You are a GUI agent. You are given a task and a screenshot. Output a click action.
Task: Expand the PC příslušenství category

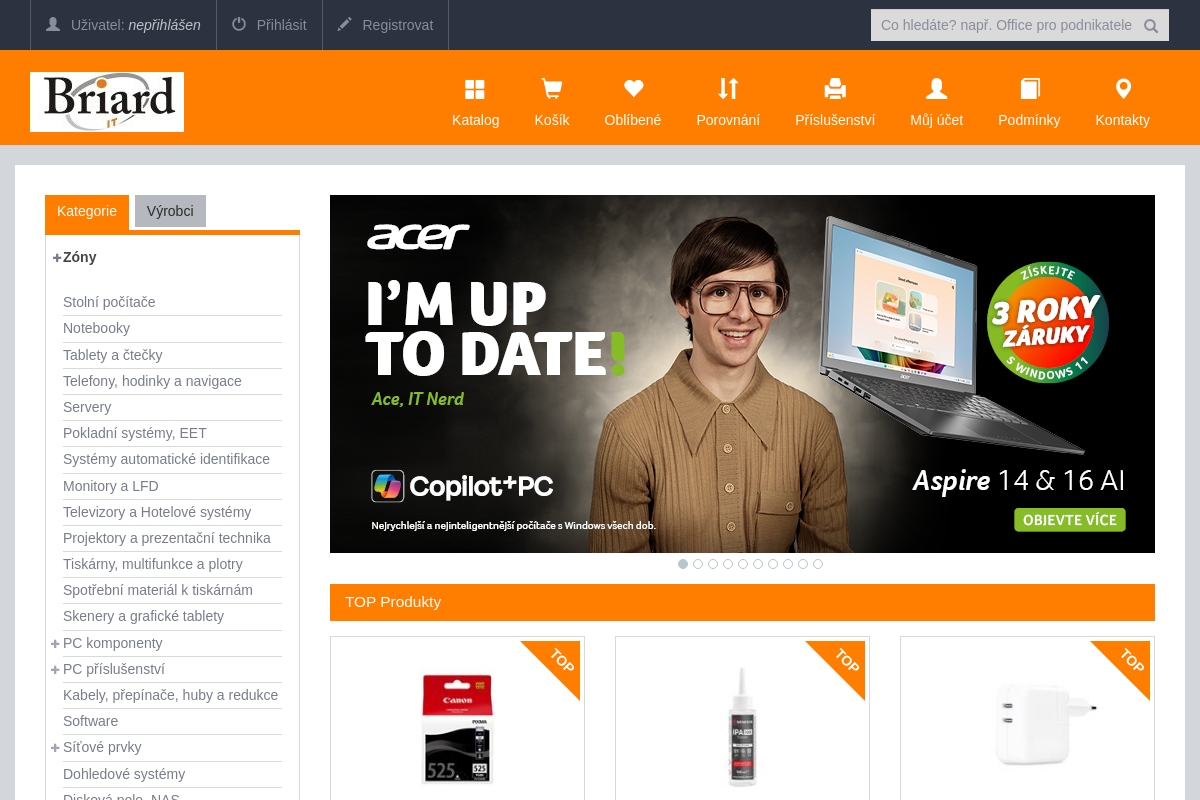point(55,669)
